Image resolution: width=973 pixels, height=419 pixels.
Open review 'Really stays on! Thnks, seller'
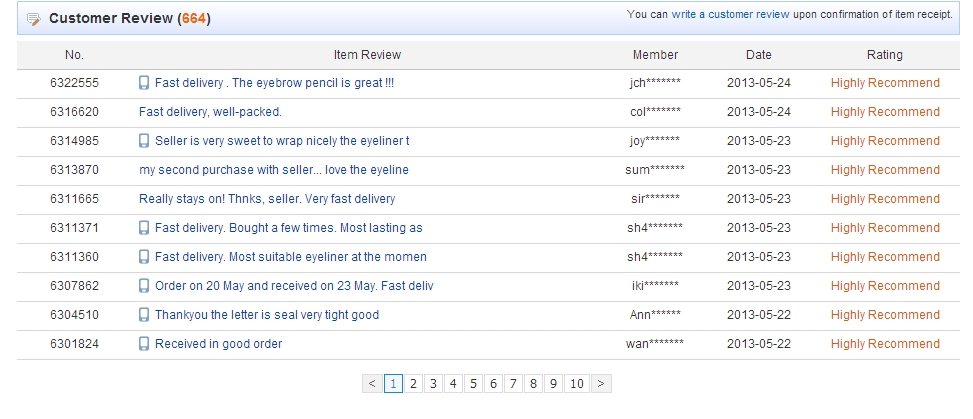click(x=267, y=199)
